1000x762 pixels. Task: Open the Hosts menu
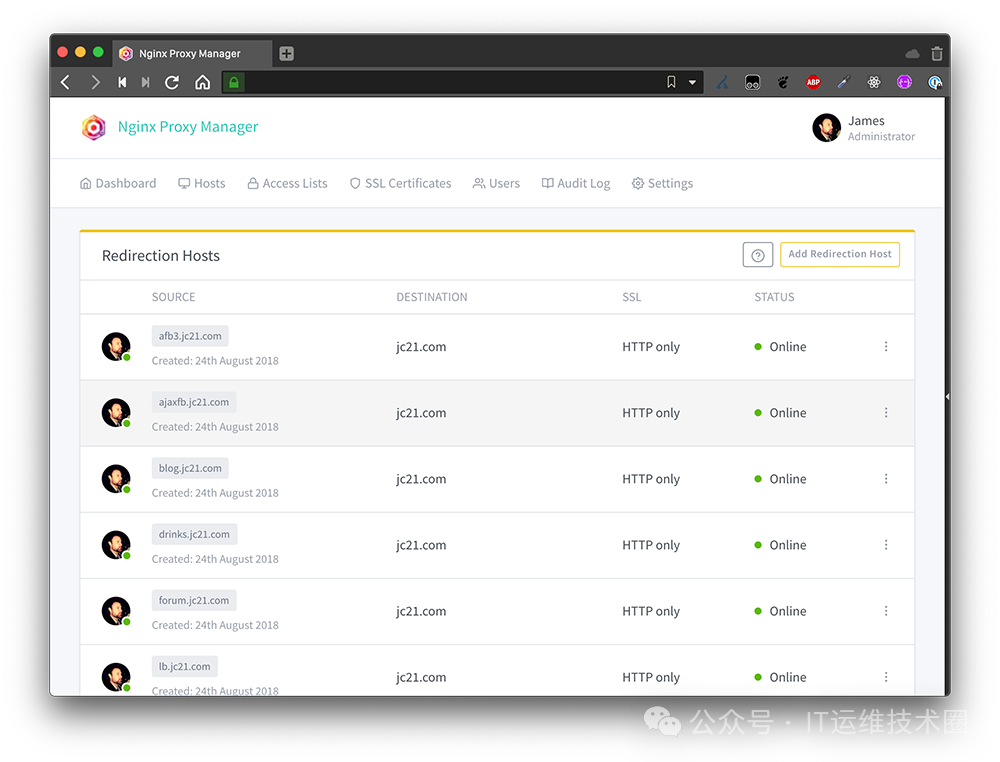[202, 184]
